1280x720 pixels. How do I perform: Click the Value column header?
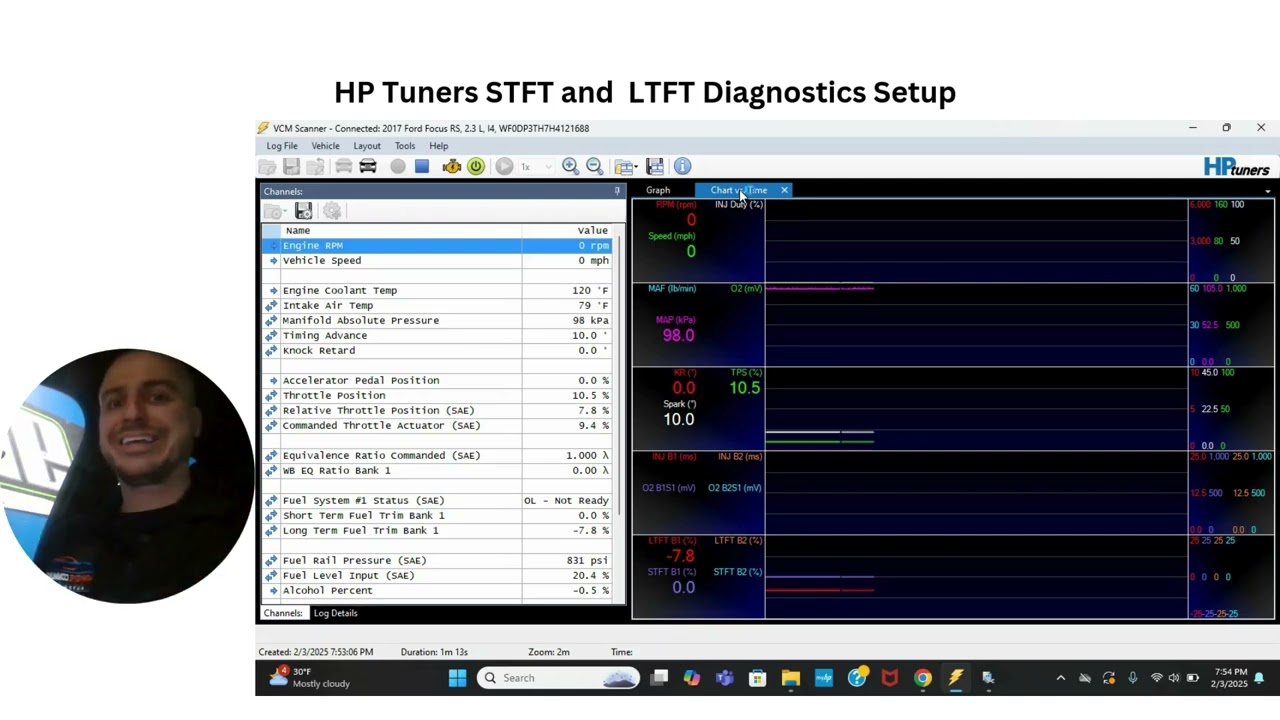coord(567,230)
